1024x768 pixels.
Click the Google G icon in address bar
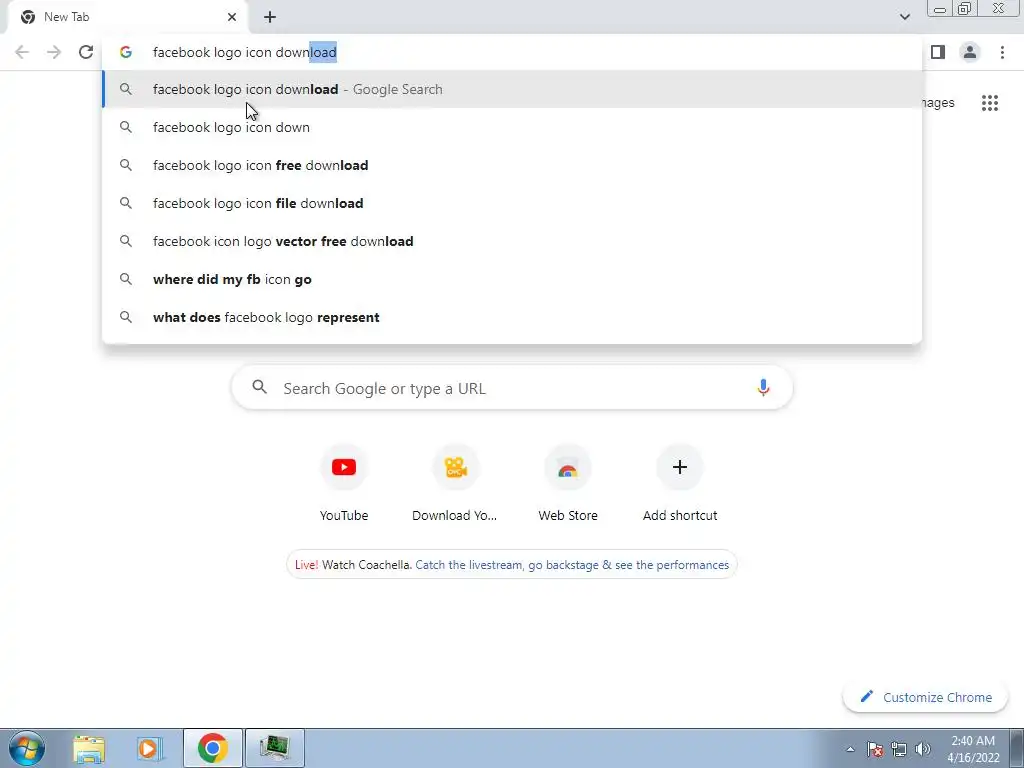125,52
